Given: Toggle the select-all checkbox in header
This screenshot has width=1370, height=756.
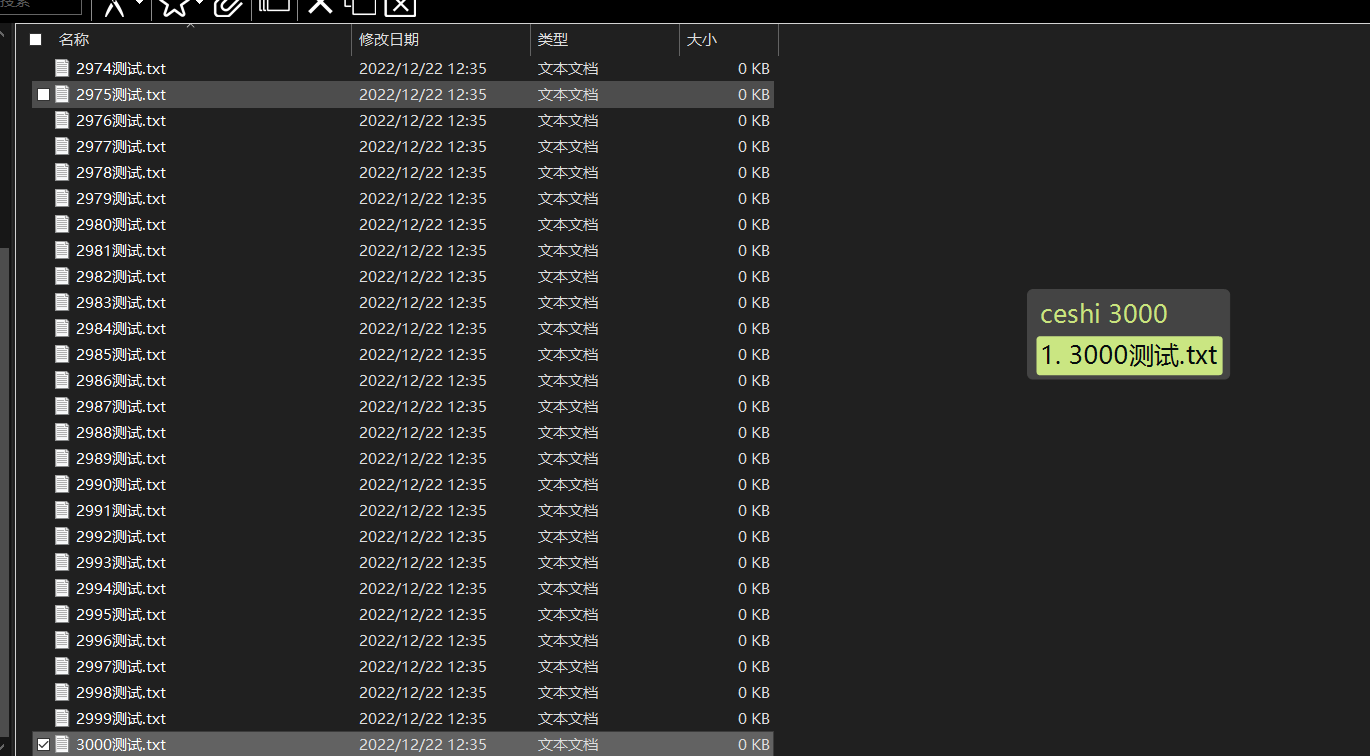Looking at the screenshot, I should [x=36, y=40].
